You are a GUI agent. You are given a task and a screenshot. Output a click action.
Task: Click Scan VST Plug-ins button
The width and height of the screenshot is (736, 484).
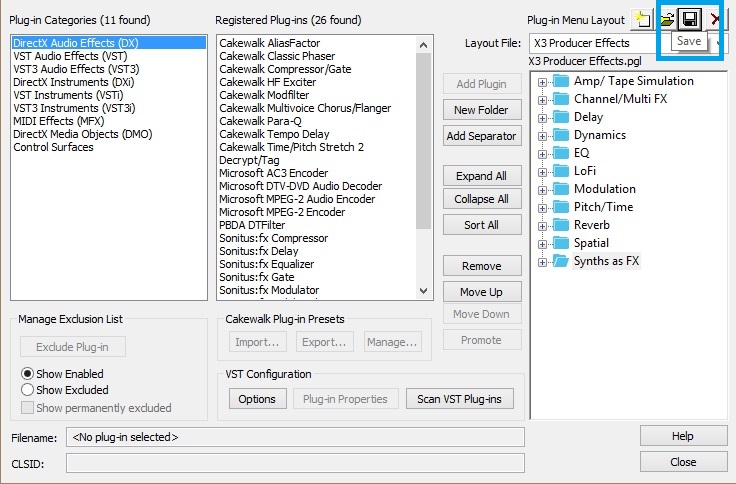[x=460, y=399]
